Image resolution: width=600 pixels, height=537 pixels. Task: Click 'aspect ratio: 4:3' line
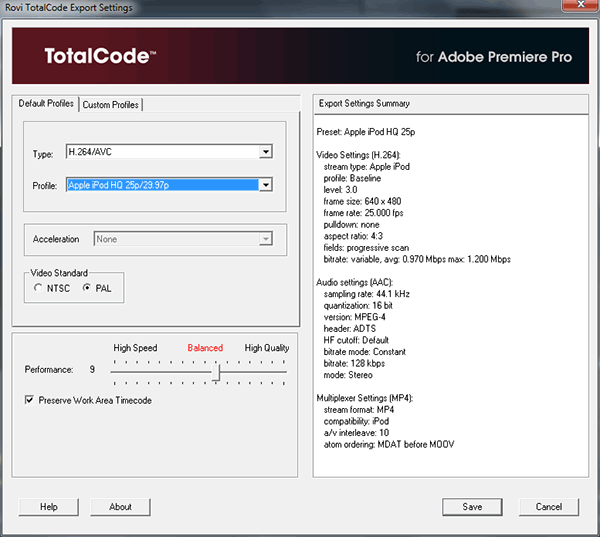(353, 236)
